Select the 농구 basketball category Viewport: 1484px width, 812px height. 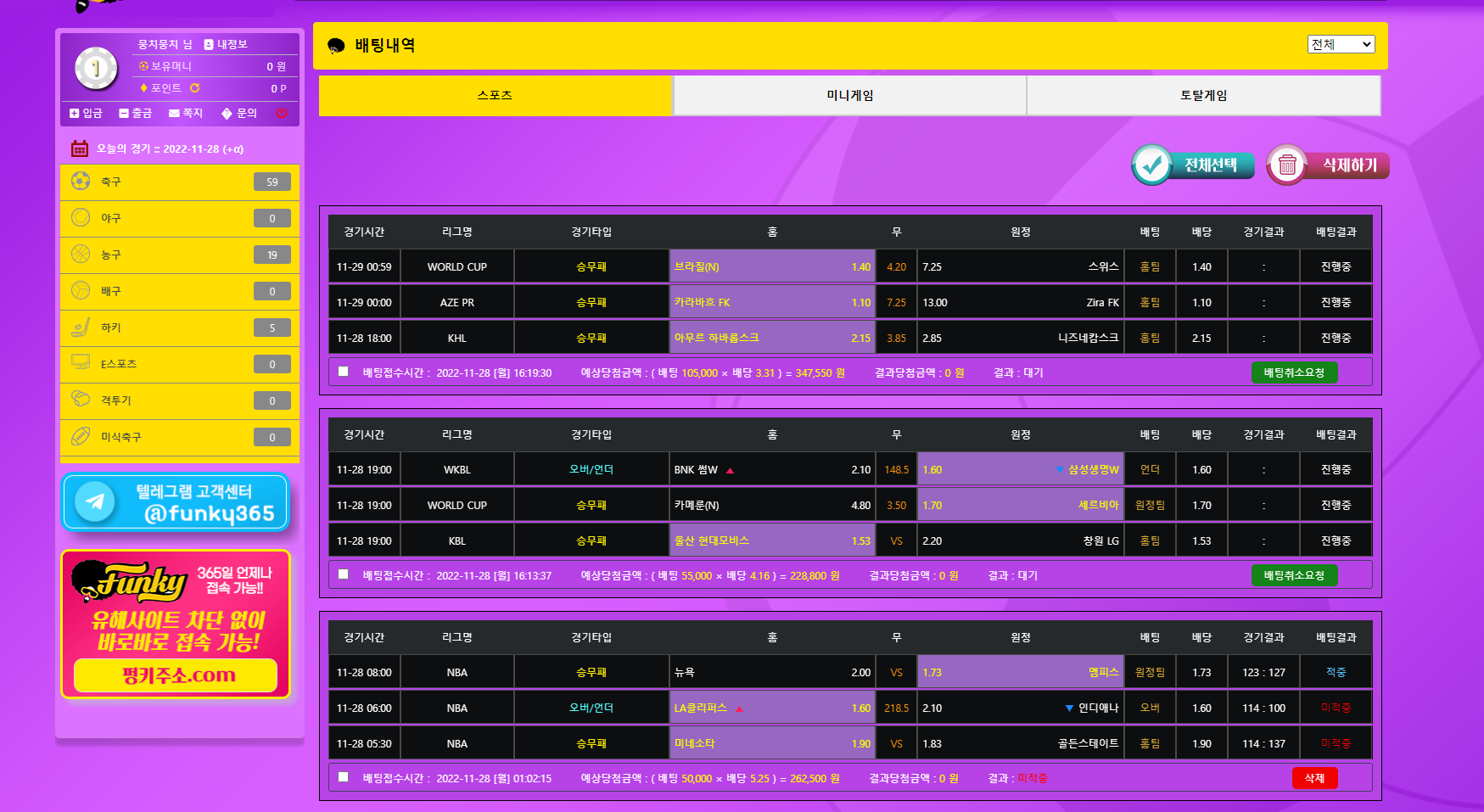[x=180, y=255]
